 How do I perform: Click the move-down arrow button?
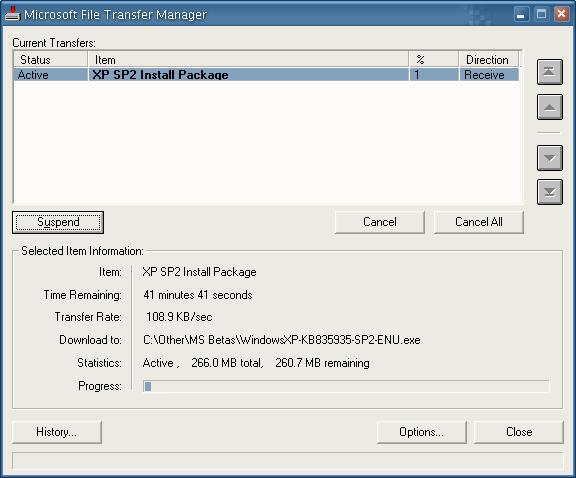[x=550, y=158]
